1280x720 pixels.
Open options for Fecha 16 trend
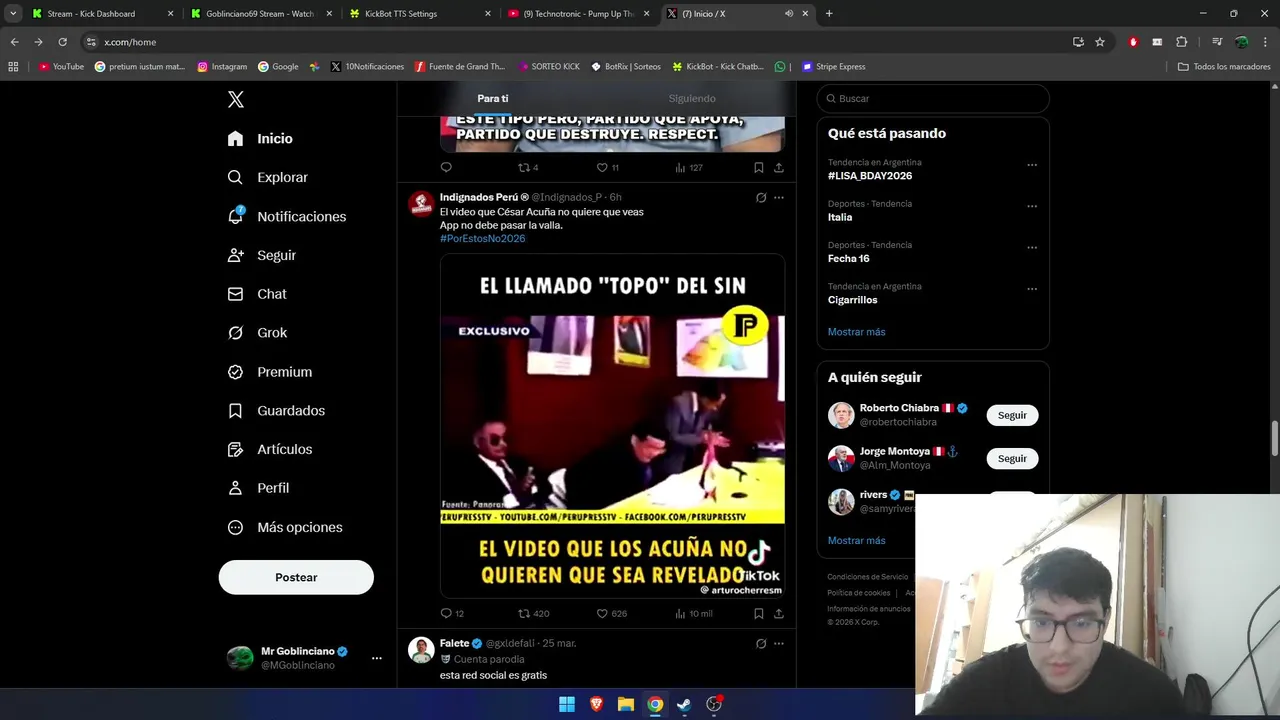coord(1032,247)
